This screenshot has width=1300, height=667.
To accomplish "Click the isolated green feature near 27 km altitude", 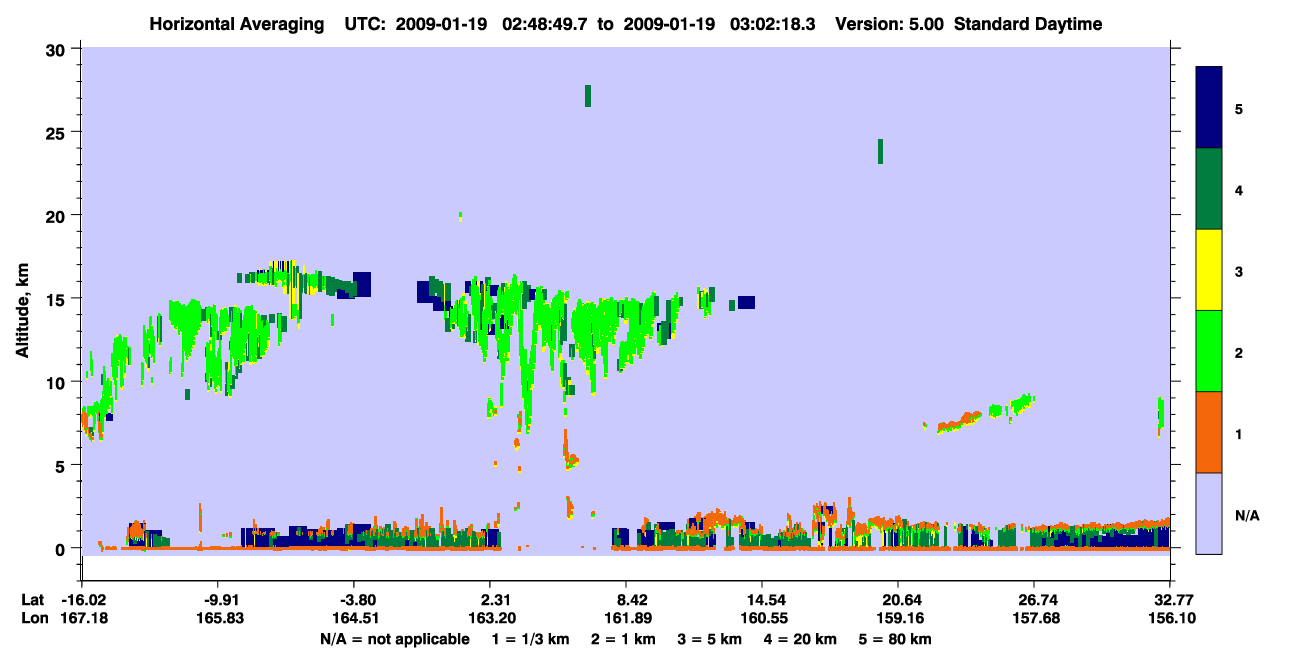I will pyautogui.click(x=588, y=96).
